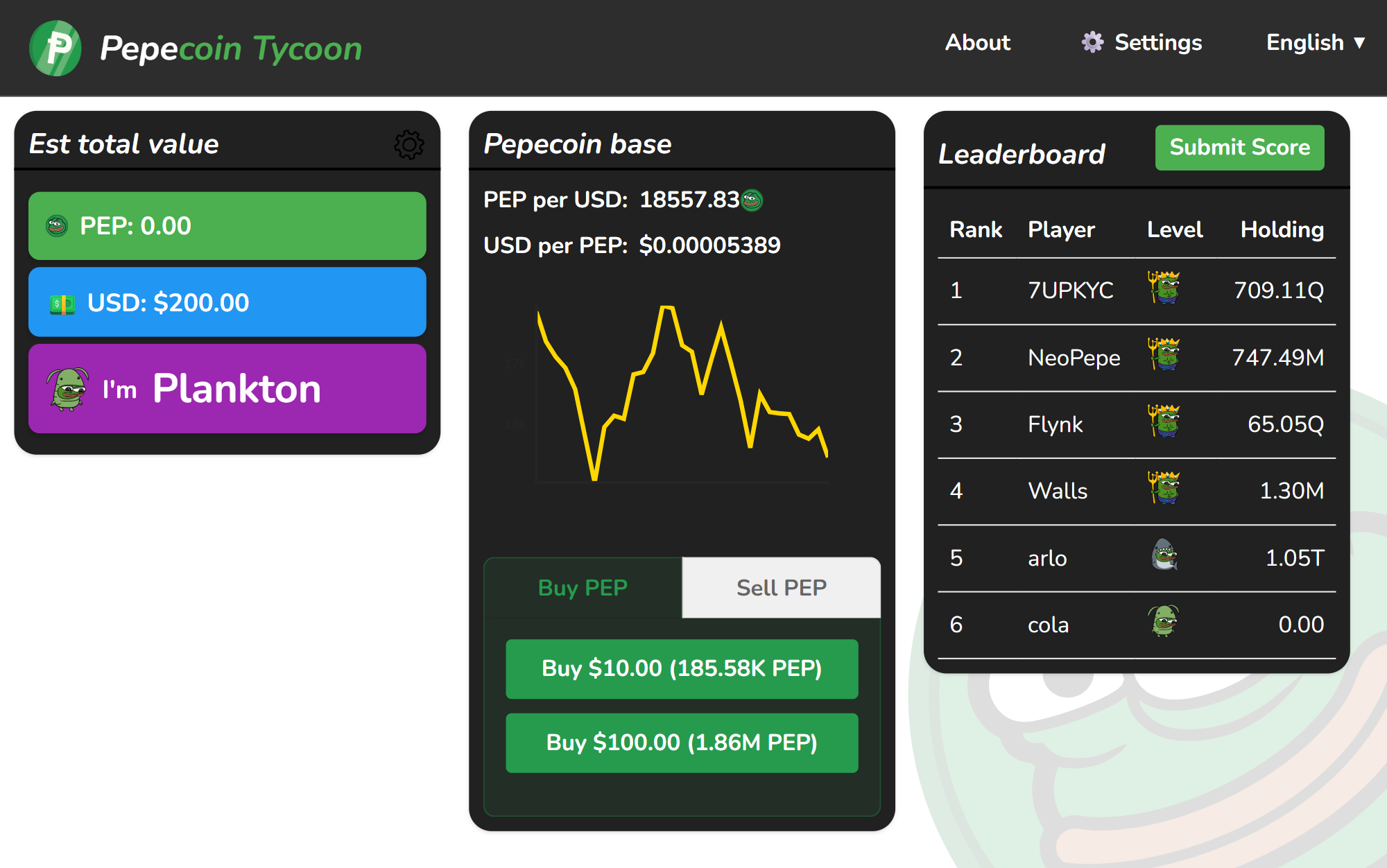This screenshot has width=1387, height=868.
Task: Click Buy $10.00 (185.58K PEP) button
Action: [x=682, y=669]
